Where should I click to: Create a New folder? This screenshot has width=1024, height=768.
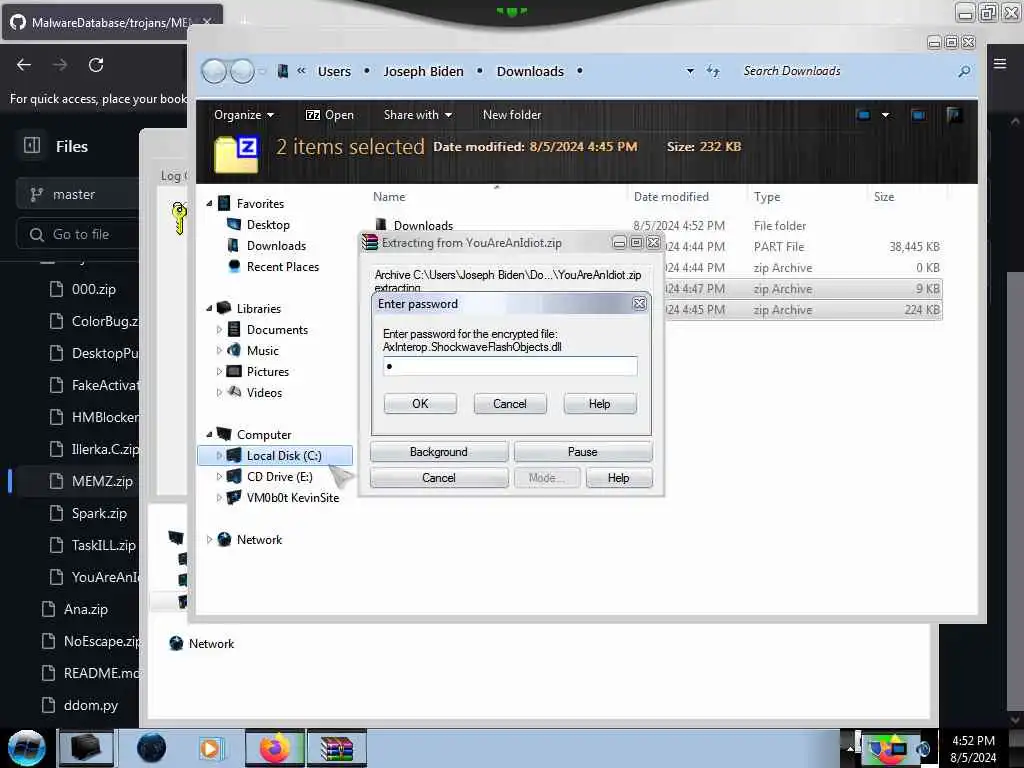[511, 115]
